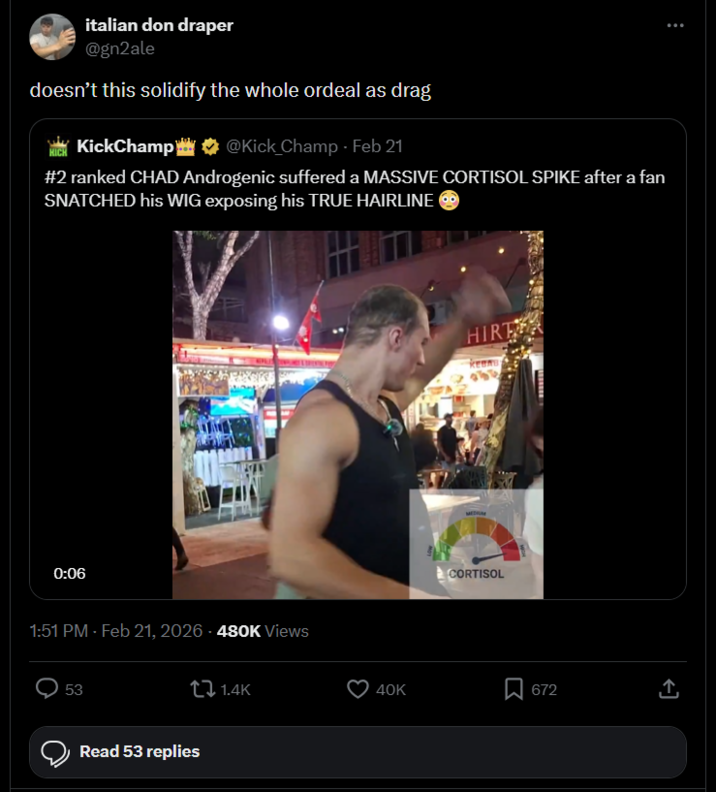The image size is (716, 792).
Task: Click the reply speech bubble icon
Action: click(x=47, y=689)
